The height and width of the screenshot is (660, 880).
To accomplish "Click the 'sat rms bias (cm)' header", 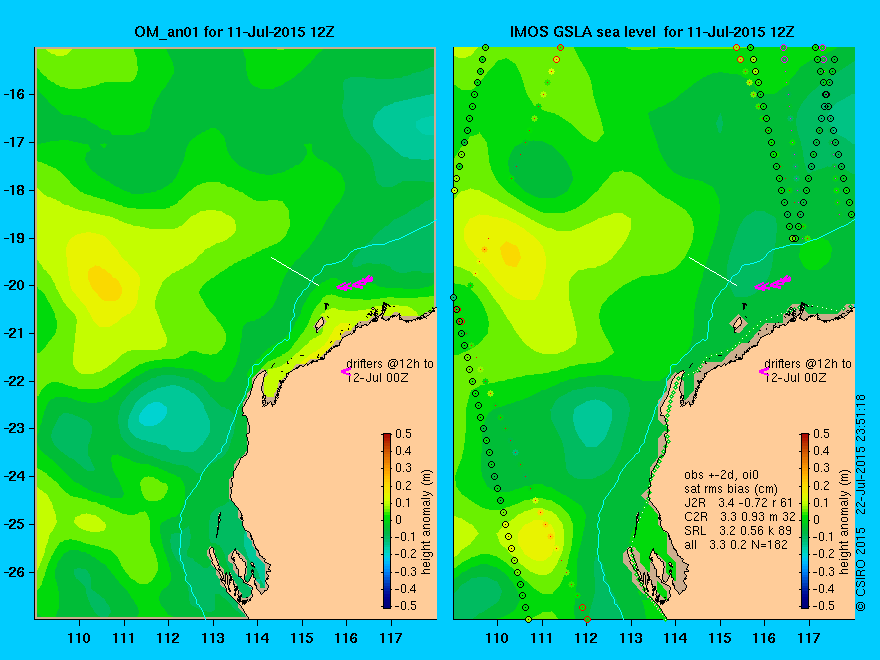I will (731, 489).
